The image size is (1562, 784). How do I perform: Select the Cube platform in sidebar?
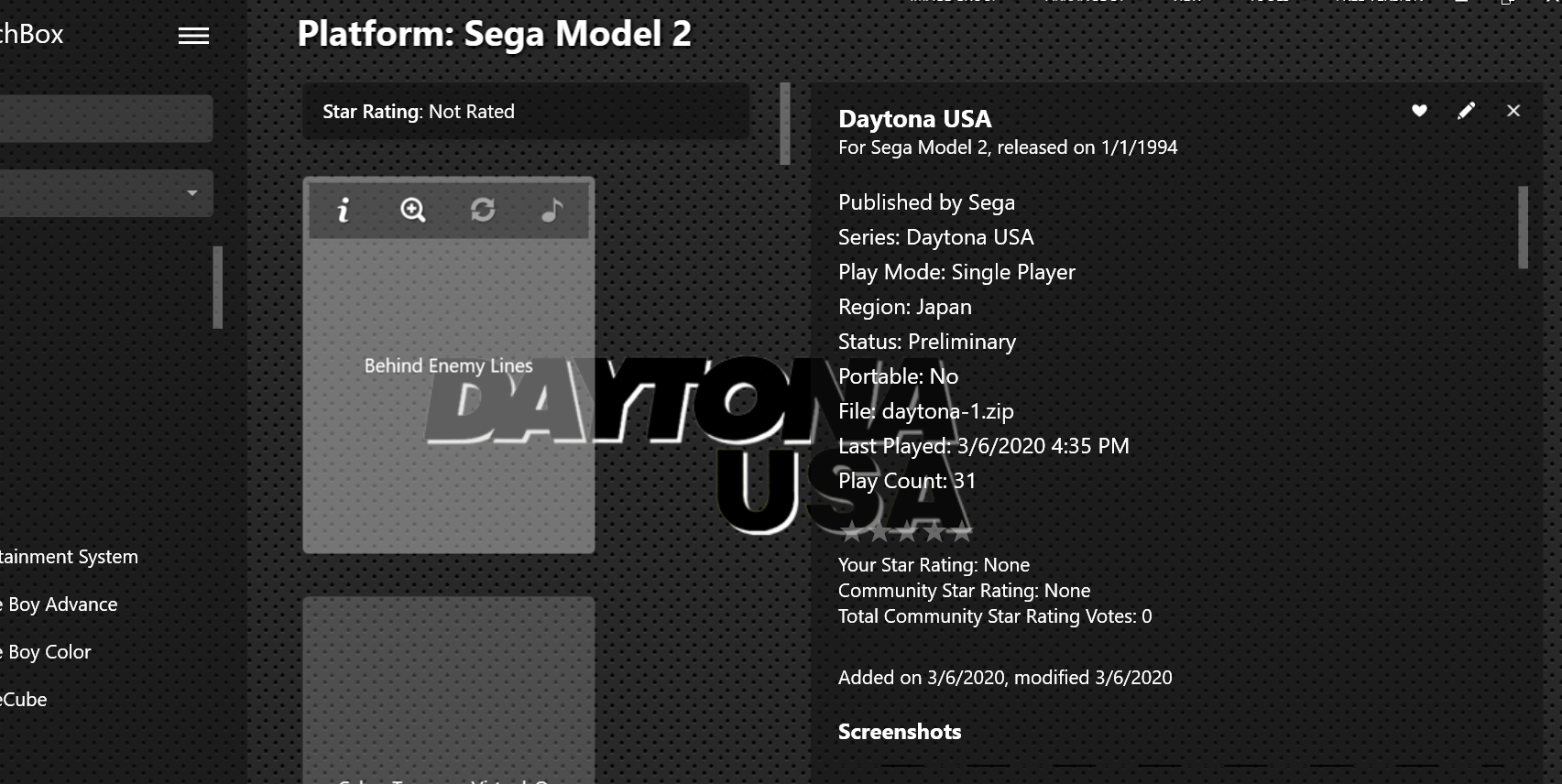[x=24, y=700]
